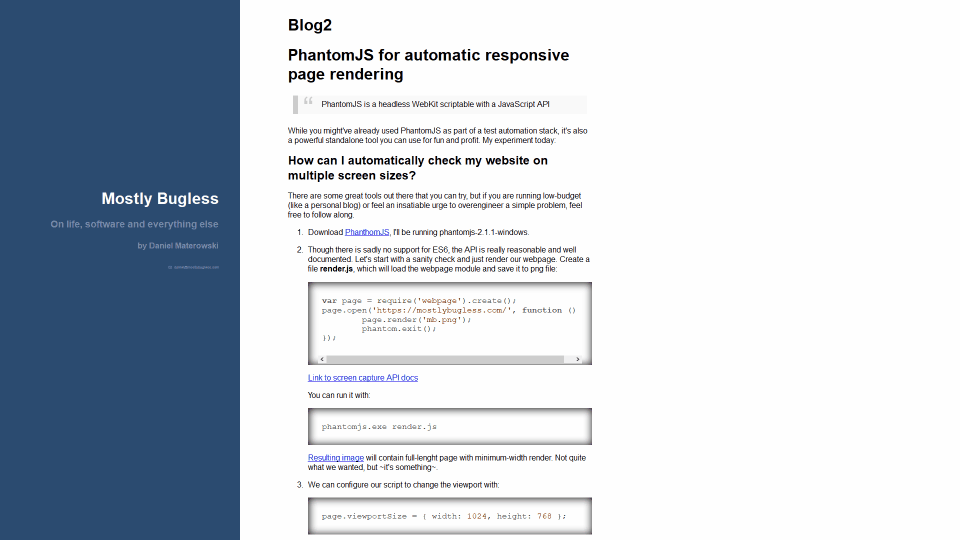Click the code block's left scroll arrow

tap(320, 358)
